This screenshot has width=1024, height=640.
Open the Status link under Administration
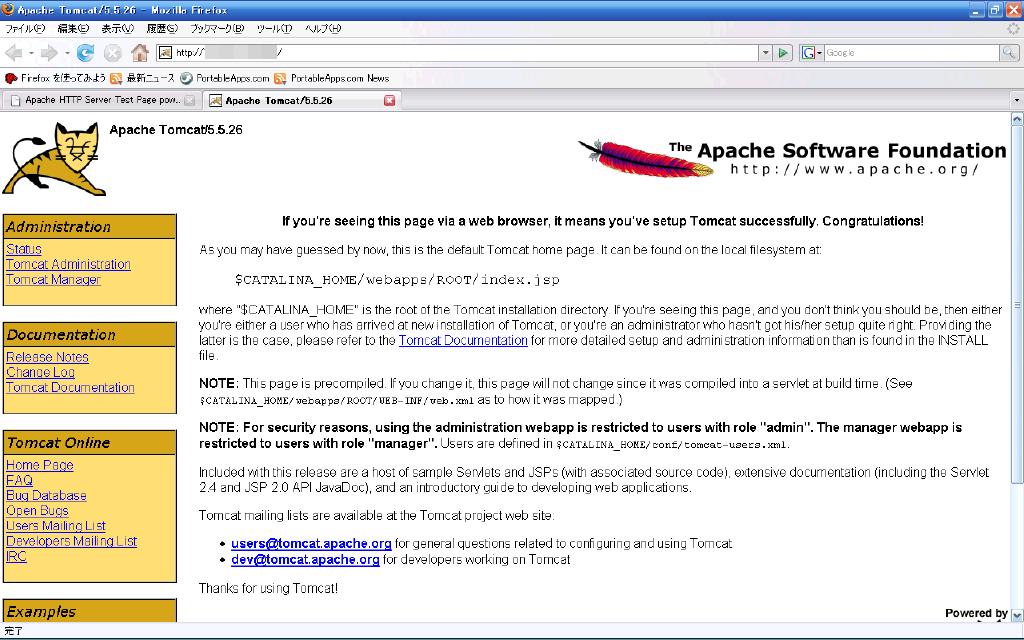(x=24, y=249)
